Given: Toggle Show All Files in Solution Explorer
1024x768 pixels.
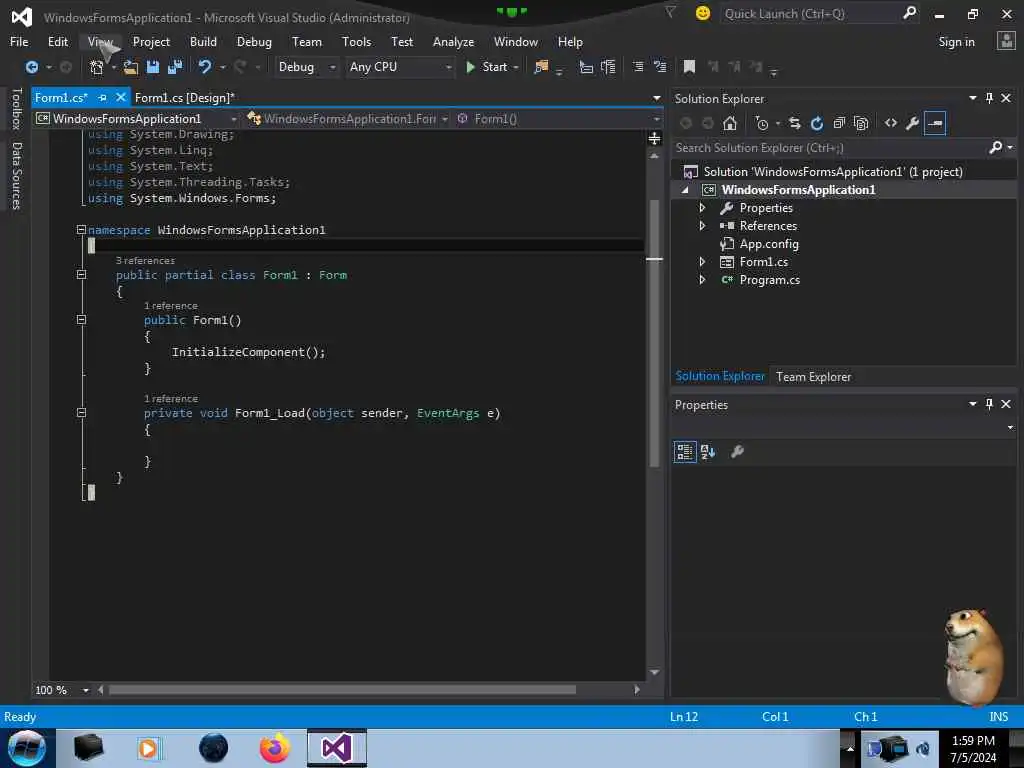Looking at the screenshot, I should coord(861,123).
